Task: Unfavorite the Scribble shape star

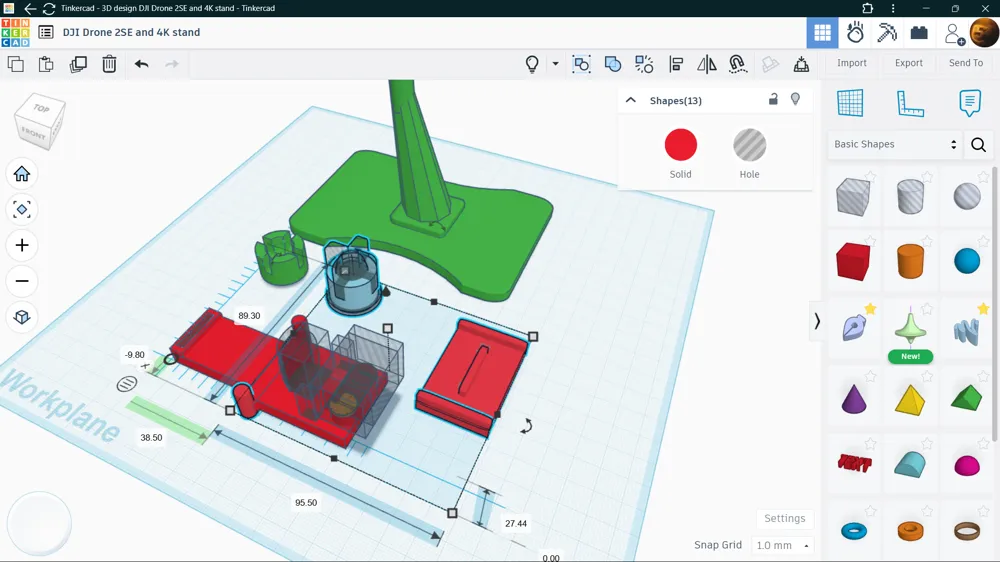Action: pos(870,309)
